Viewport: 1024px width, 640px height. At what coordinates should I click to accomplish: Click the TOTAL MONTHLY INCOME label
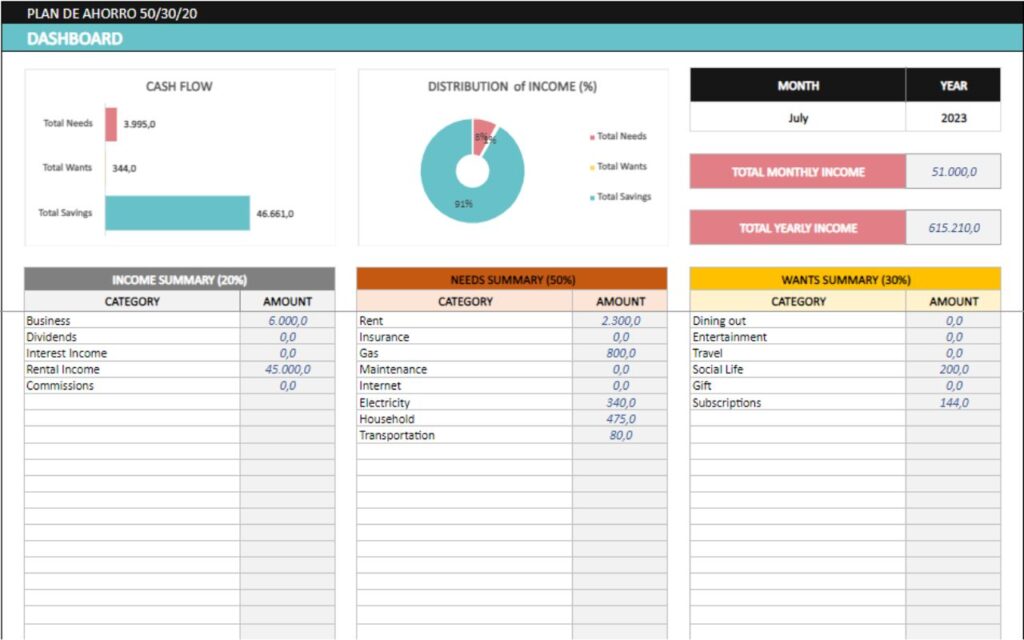[797, 172]
